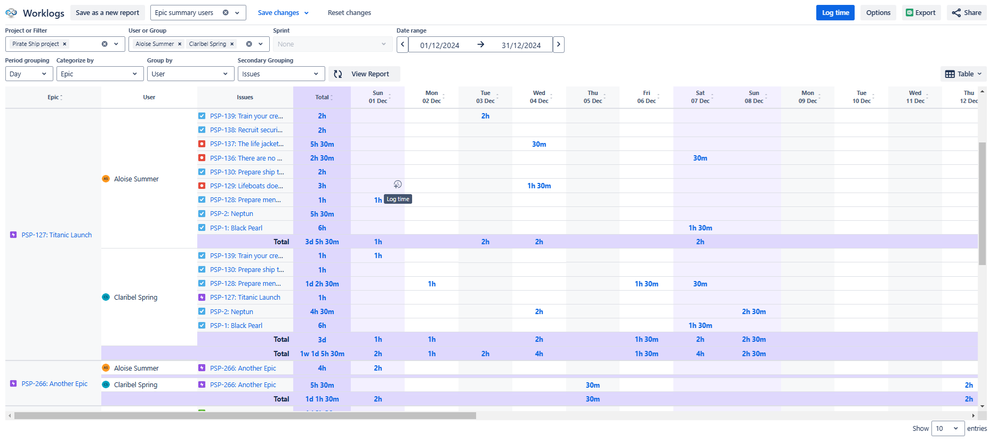This screenshot has width=998, height=440.
Task: Click the 1d 1h 30m total for Another Epic
Action: tap(322, 399)
